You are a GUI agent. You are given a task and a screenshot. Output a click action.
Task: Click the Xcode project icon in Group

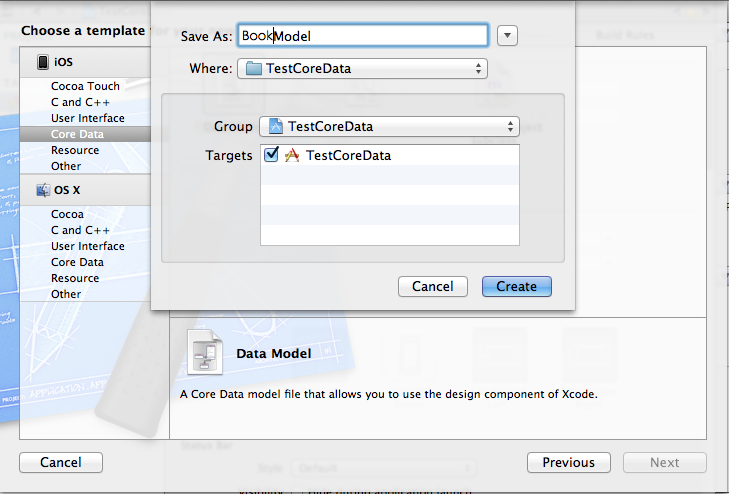click(276, 126)
